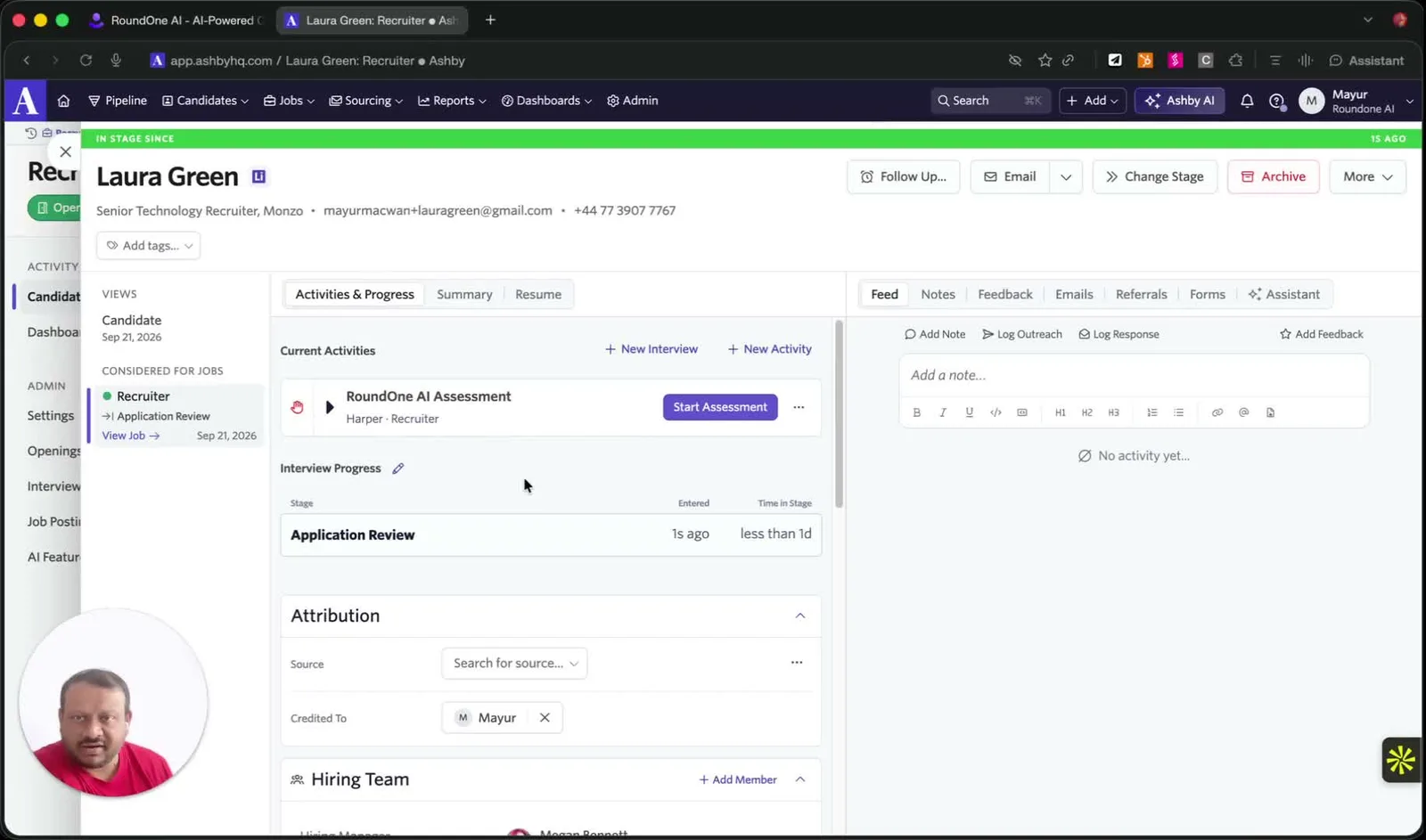This screenshot has width=1426, height=840.
Task: Apply H3 heading in note editor
Action: click(1114, 412)
